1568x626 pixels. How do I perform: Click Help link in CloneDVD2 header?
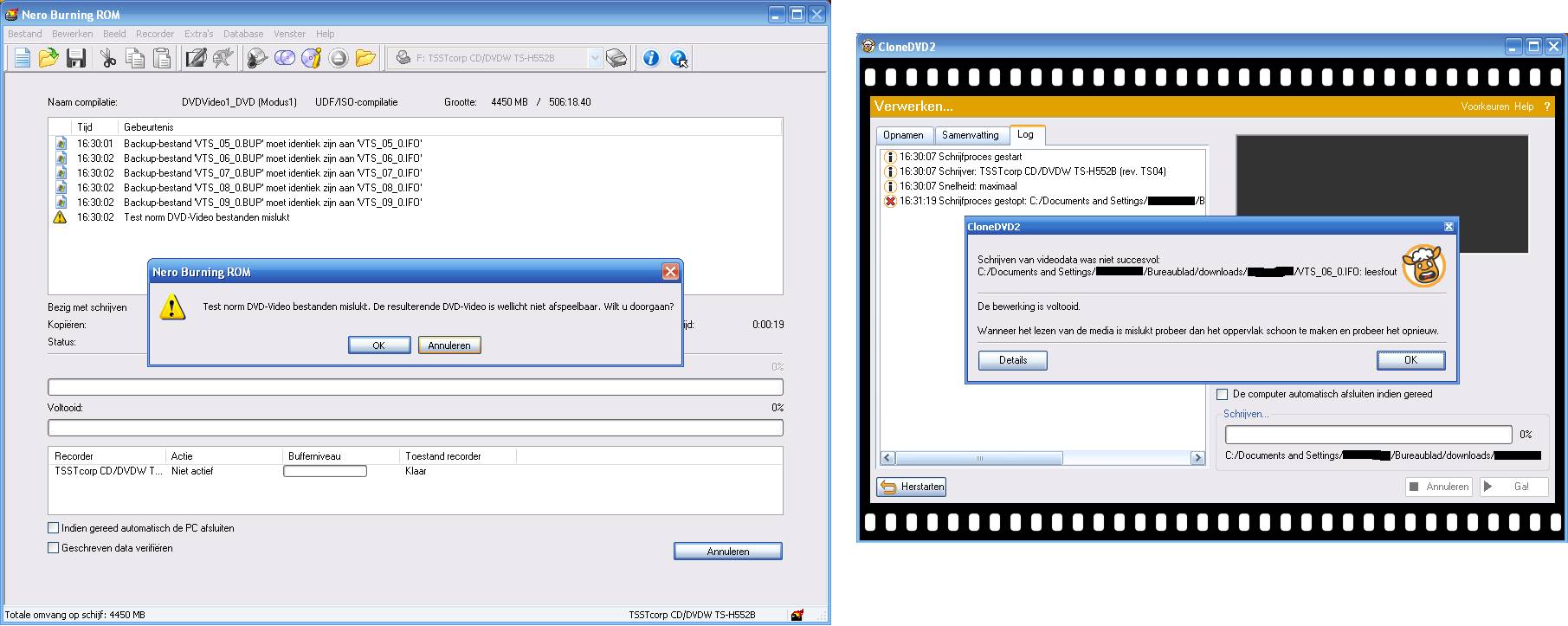click(x=1524, y=106)
